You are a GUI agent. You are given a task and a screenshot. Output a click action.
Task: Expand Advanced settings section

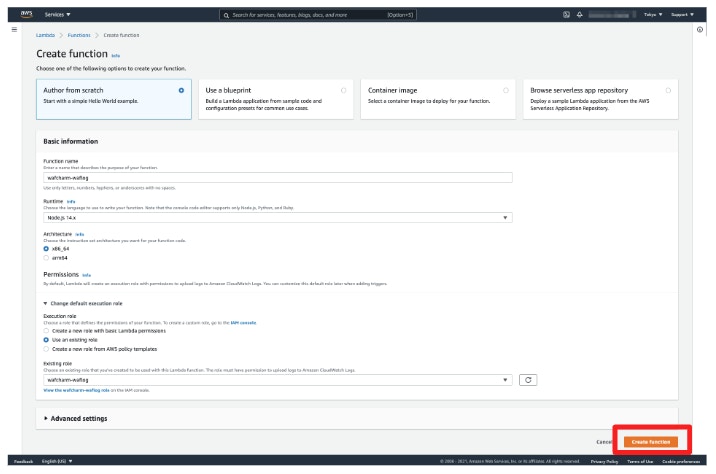point(76,418)
